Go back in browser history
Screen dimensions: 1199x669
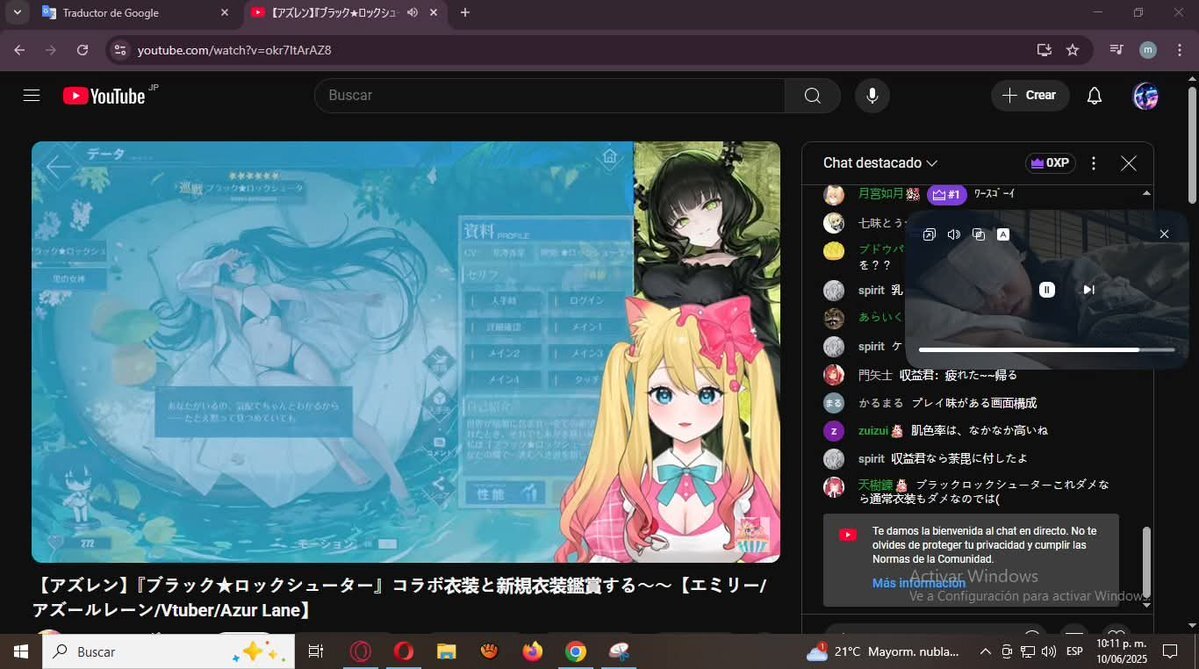[x=20, y=50]
